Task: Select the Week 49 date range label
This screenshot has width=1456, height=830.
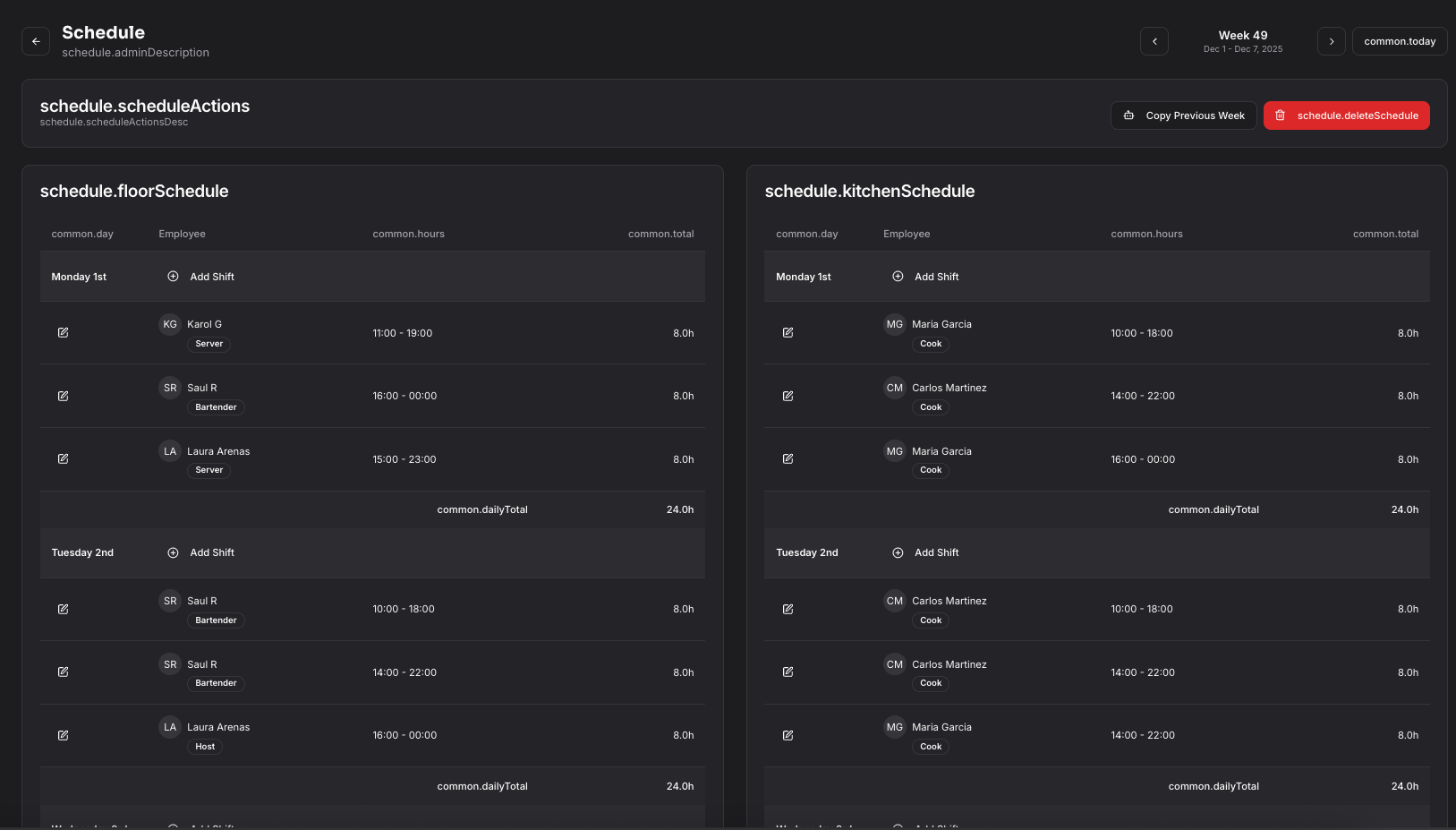Action: pyautogui.click(x=1242, y=41)
